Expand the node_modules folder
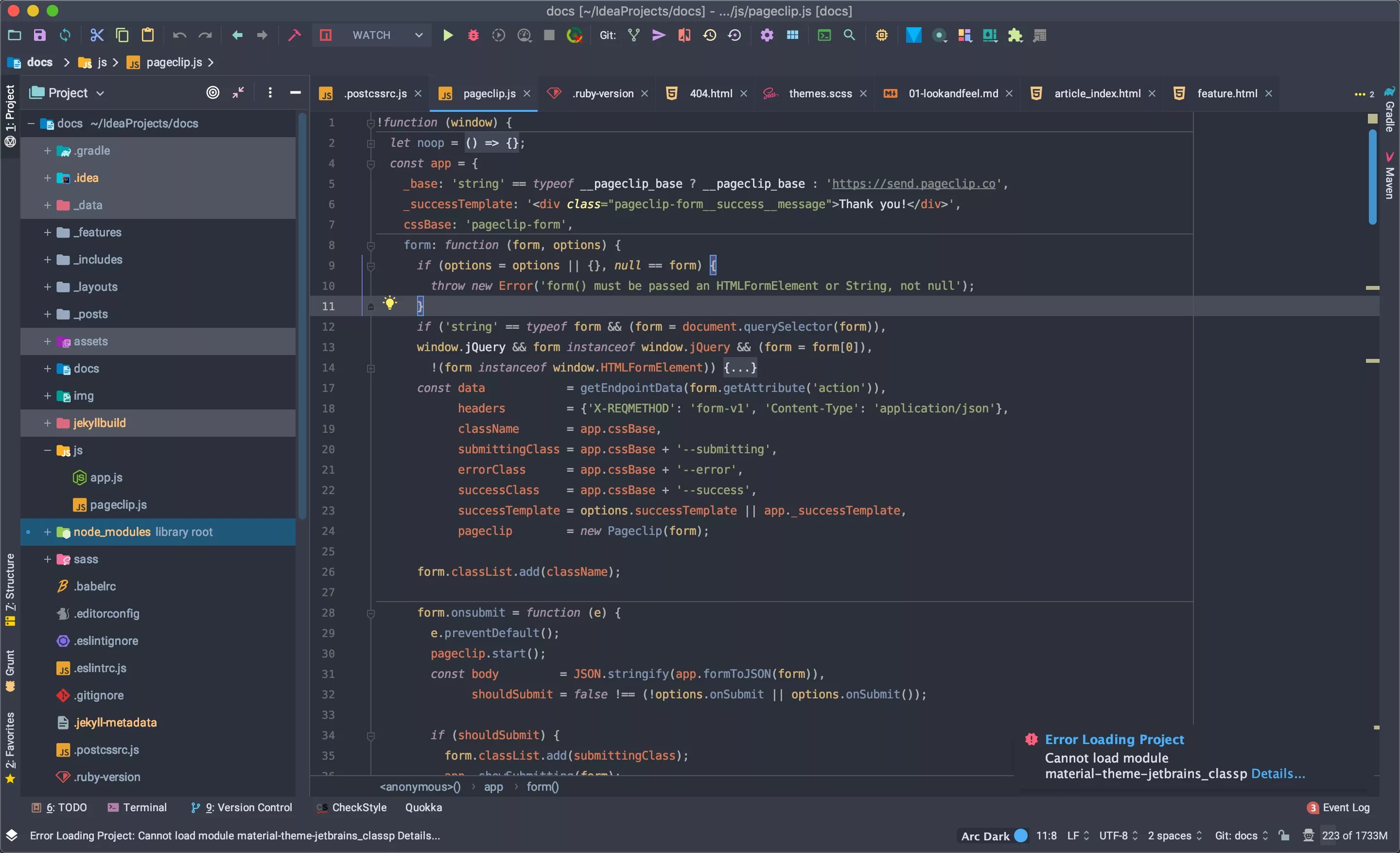Image resolution: width=1400 pixels, height=853 pixels. click(x=47, y=532)
